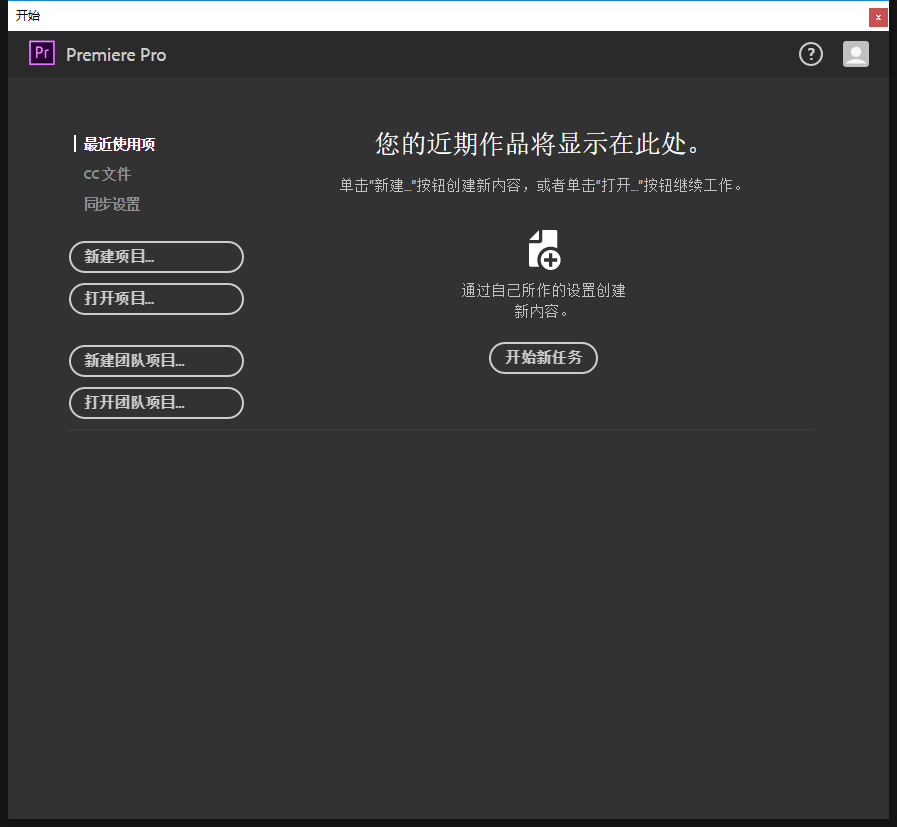
Task: Close the 开始 window
Action: (878, 17)
